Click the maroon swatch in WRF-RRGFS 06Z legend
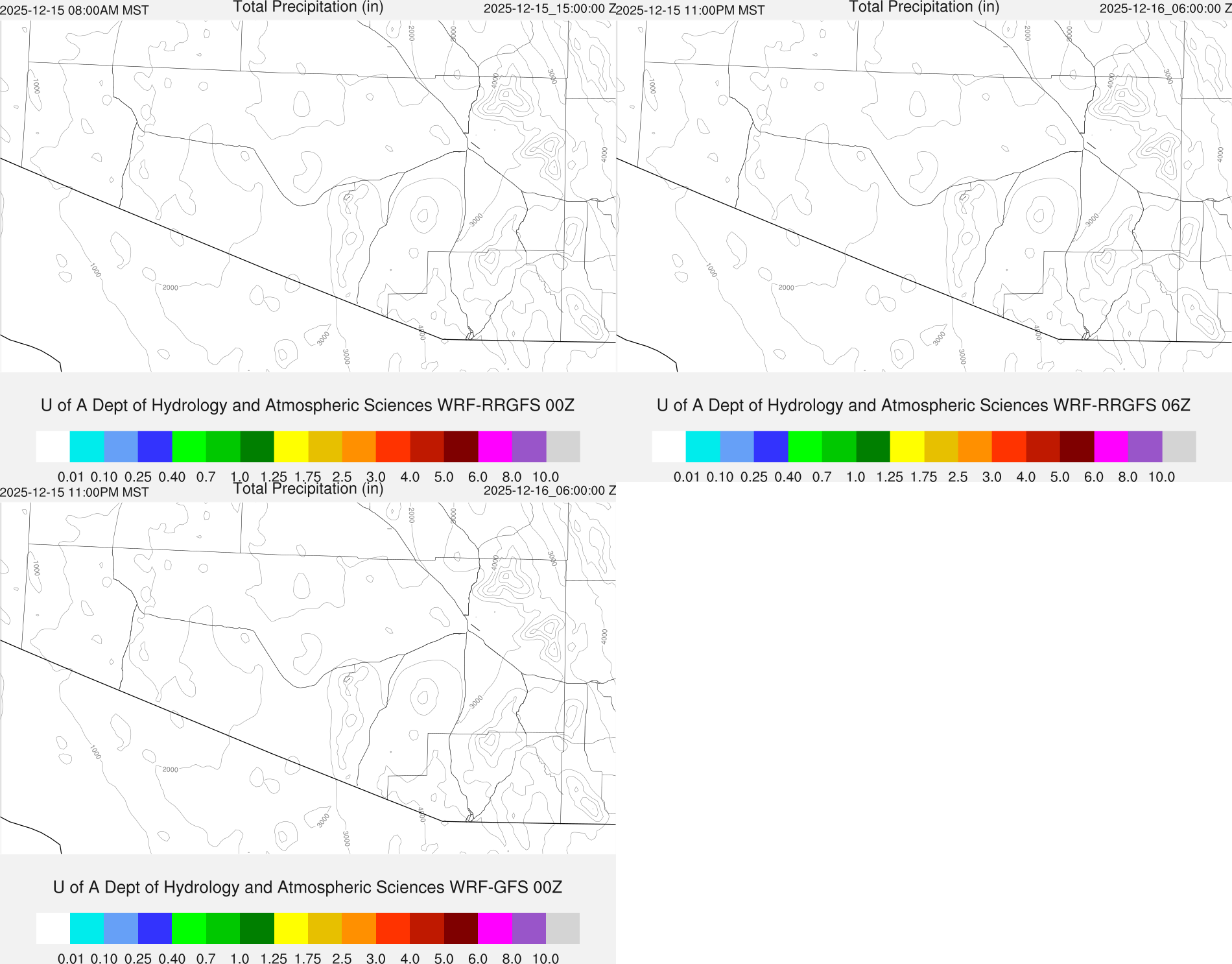Viewport: 1232px width, 964px height. (1077, 446)
